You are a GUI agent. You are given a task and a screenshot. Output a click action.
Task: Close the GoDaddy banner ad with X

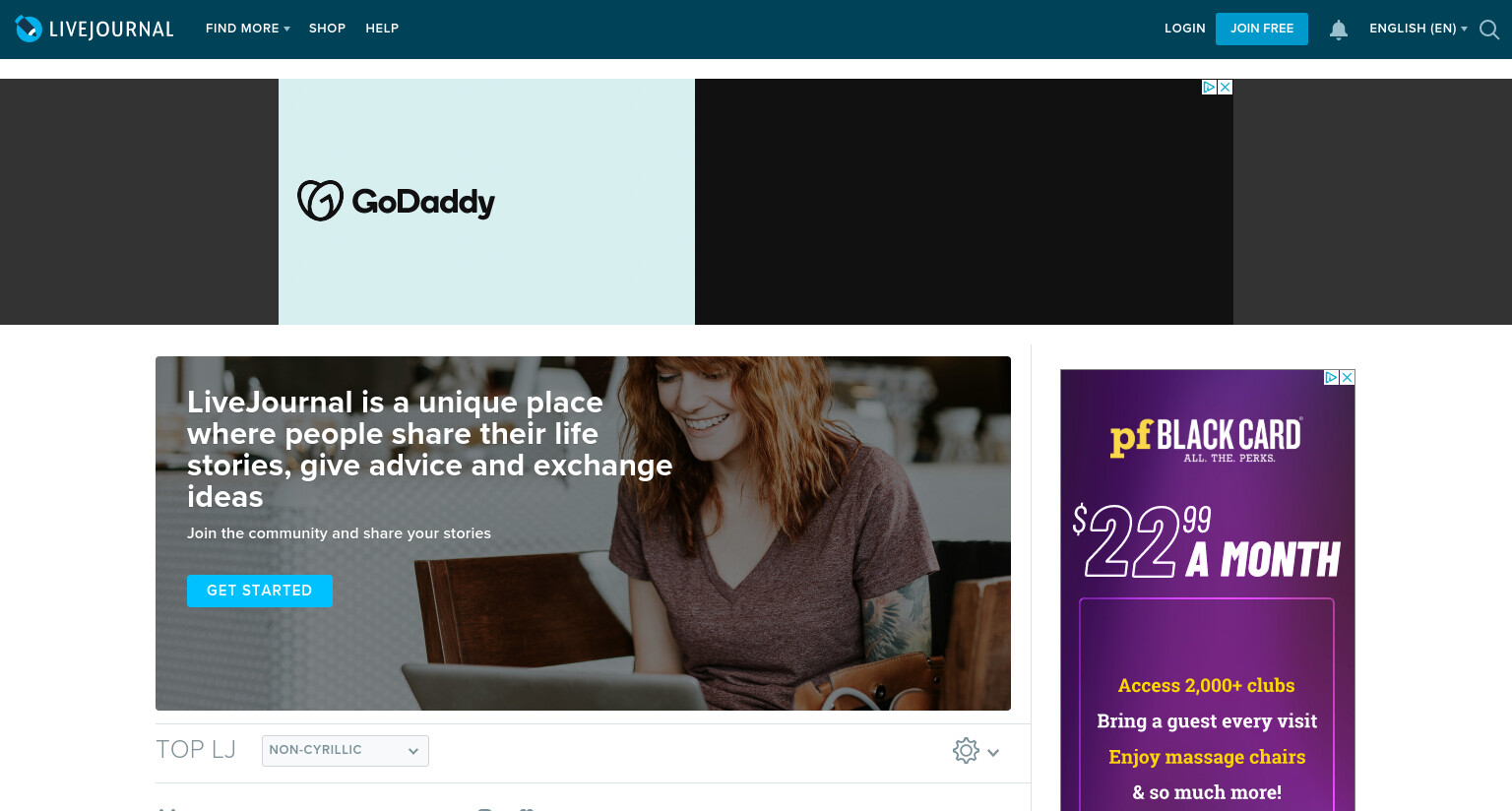pyautogui.click(x=1226, y=87)
